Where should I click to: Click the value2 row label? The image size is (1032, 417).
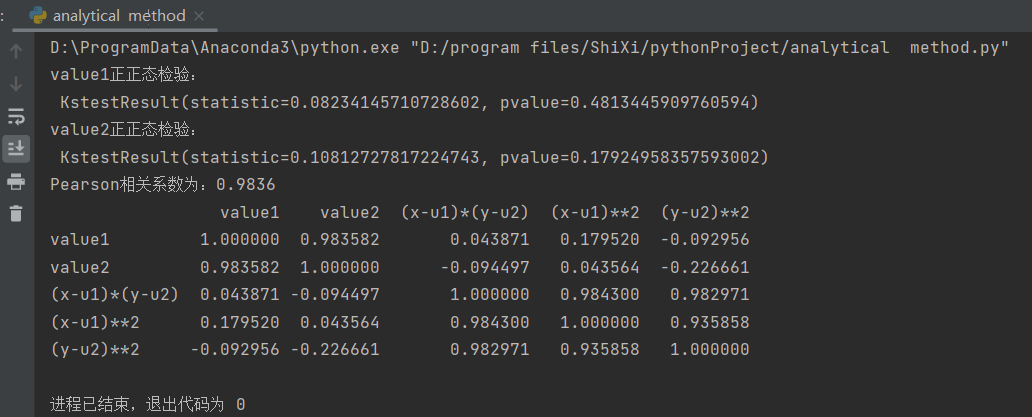point(80,268)
